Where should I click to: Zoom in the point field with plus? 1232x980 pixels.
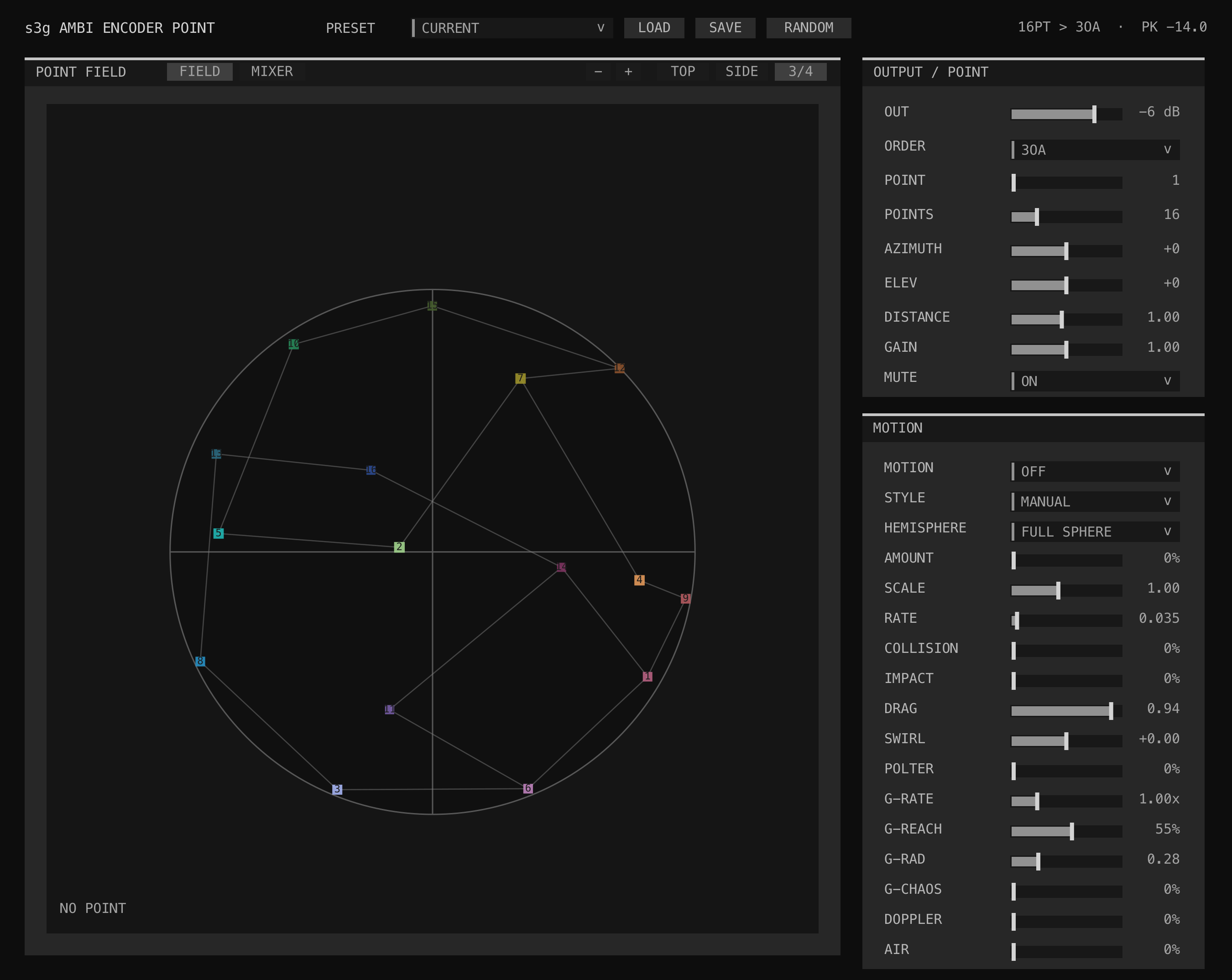coord(629,72)
